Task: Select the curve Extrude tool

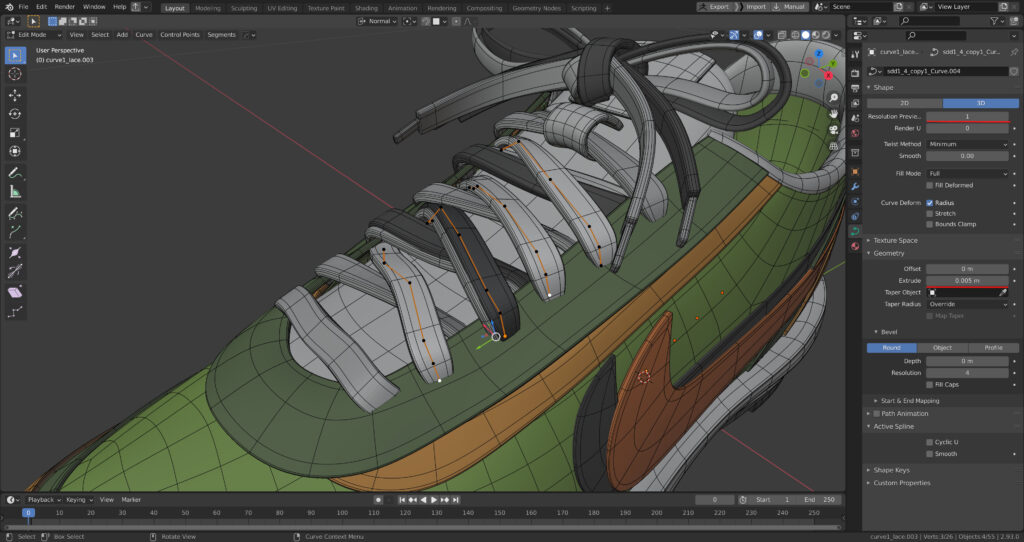Action: [x=15, y=232]
